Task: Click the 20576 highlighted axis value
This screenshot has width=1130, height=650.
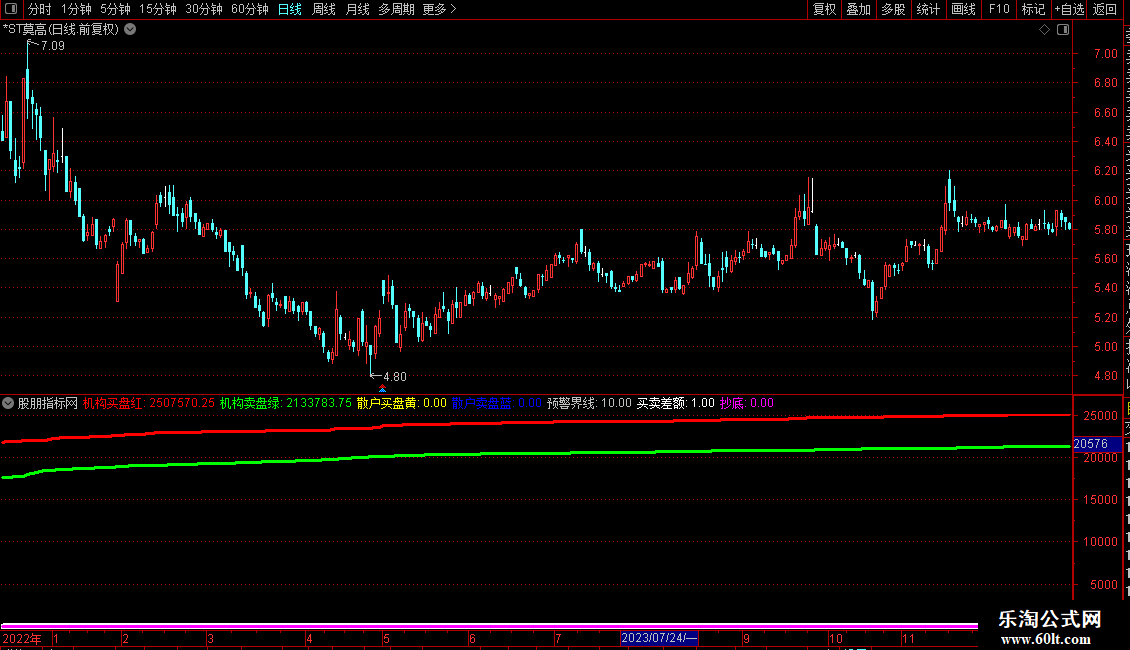Action: [x=1096, y=444]
